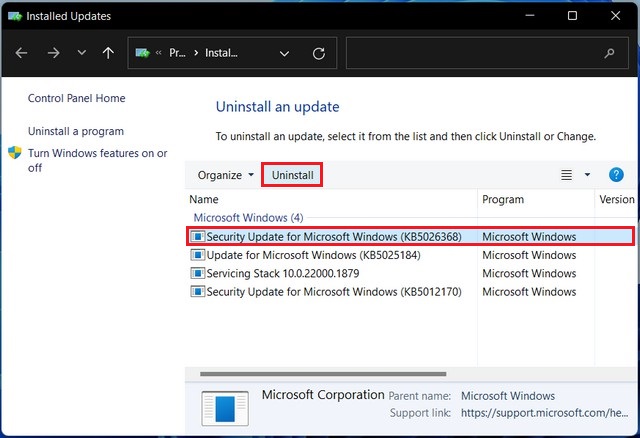This screenshot has height=438, width=640.
Task: Open Control Panel Home link
Action: [76, 98]
